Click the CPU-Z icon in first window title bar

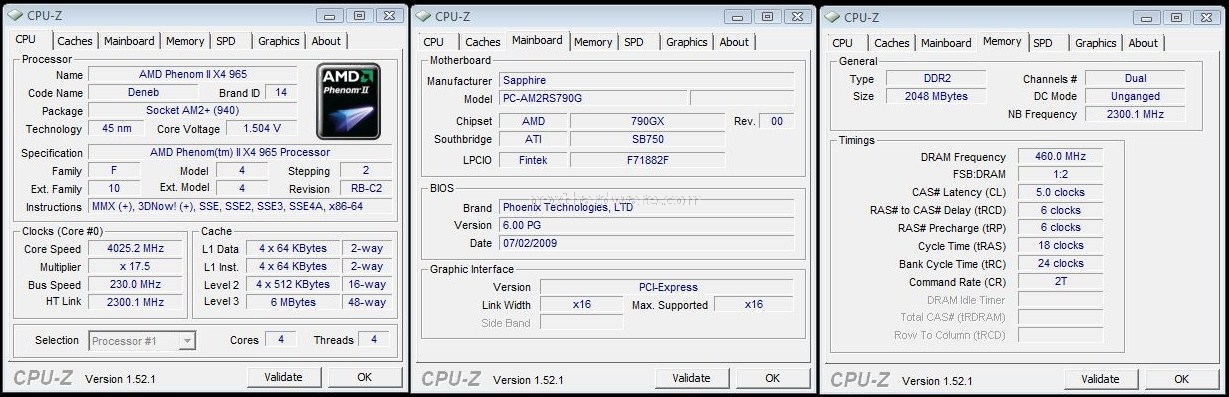point(15,16)
